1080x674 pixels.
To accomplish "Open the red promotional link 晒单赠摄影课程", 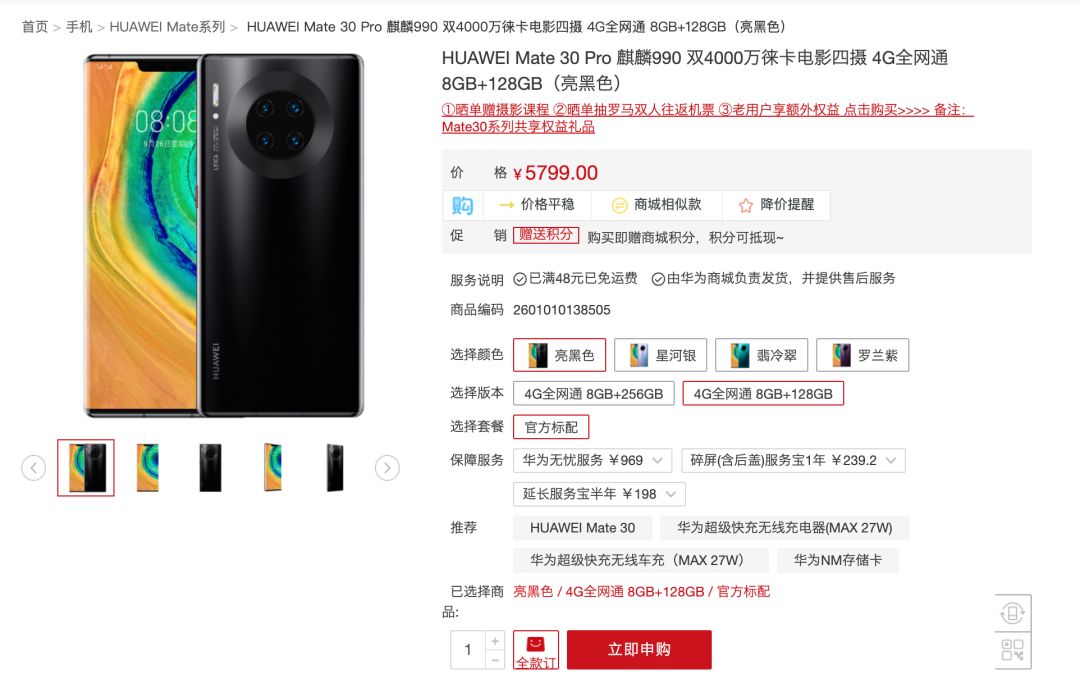I will pos(495,110).
